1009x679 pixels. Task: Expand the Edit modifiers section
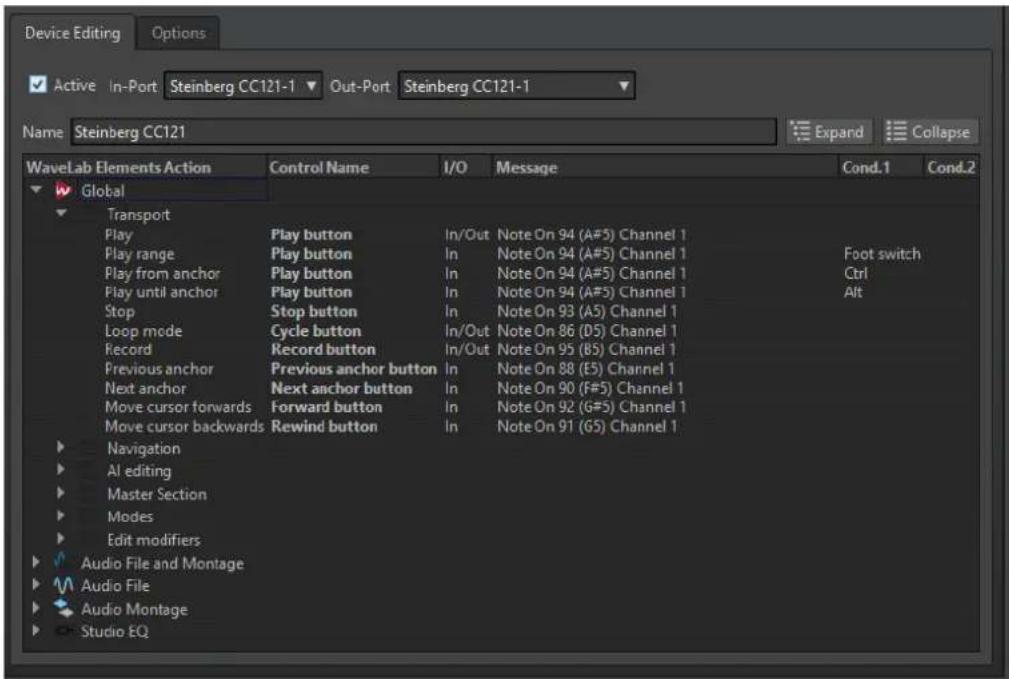60,538
